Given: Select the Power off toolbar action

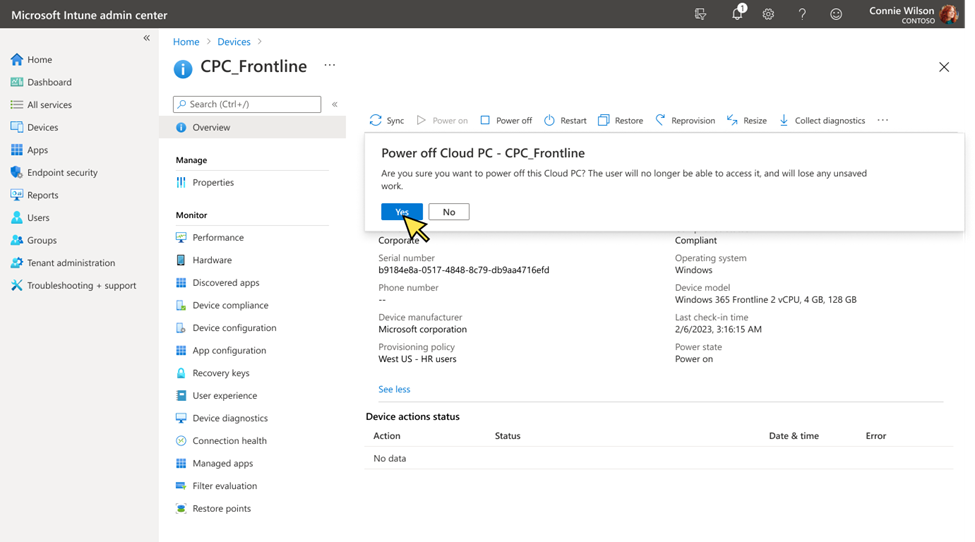Looking at the screenshot, I should click(x=506, y=121).
